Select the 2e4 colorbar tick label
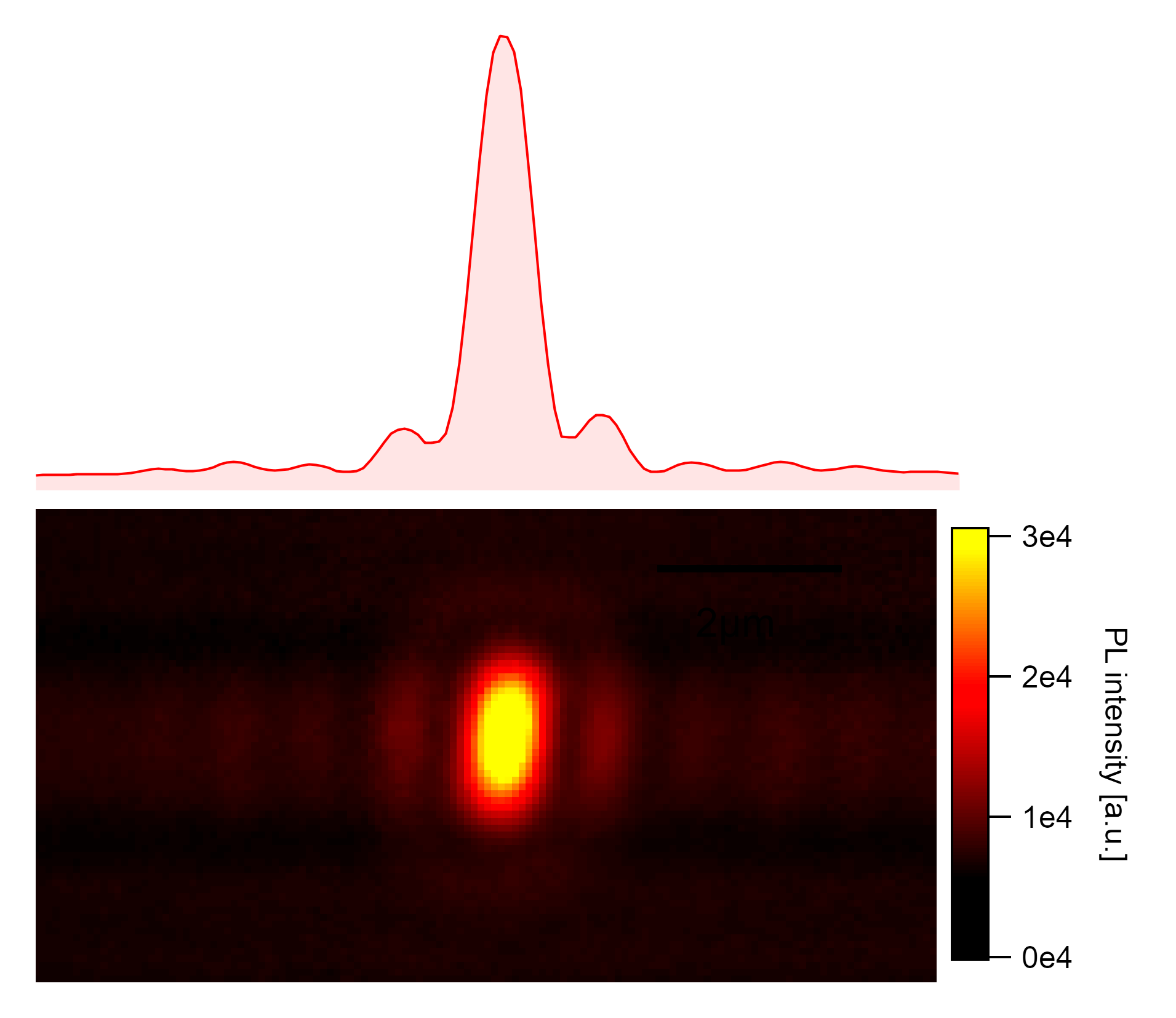1176x1018 pixels. coord(1046,677)
